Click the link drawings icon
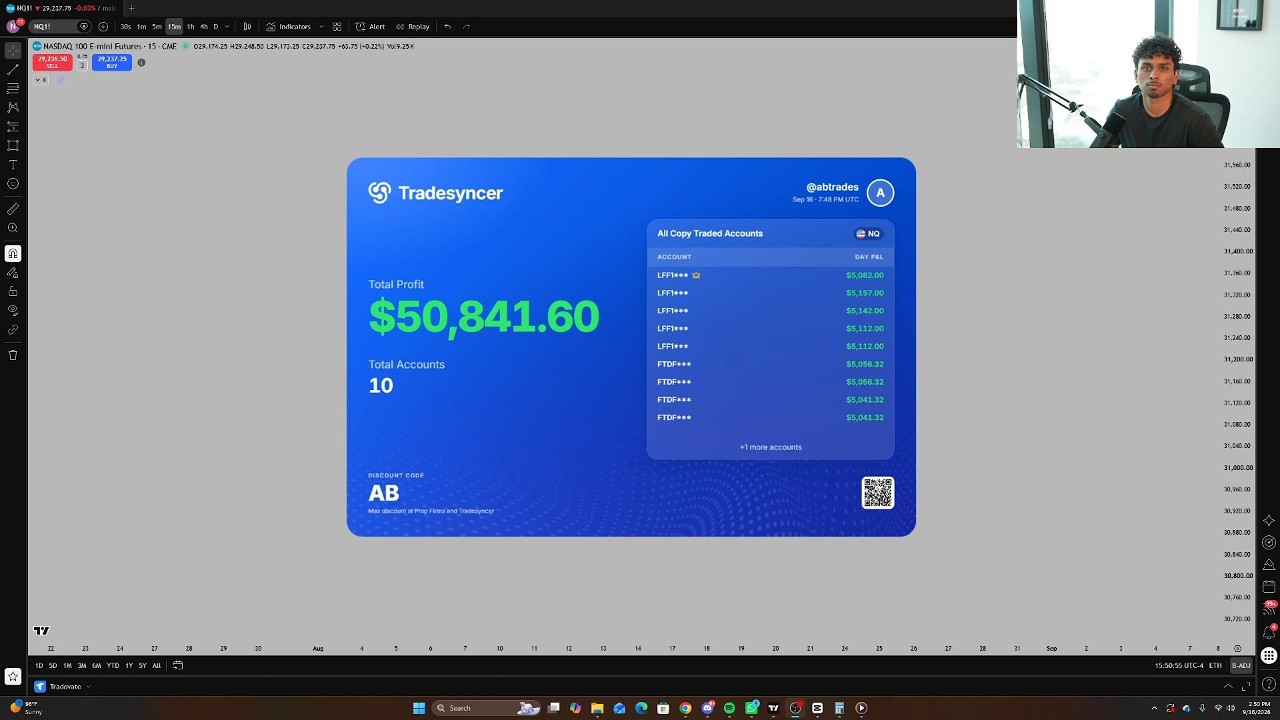1280x720 pixels. 13,329
